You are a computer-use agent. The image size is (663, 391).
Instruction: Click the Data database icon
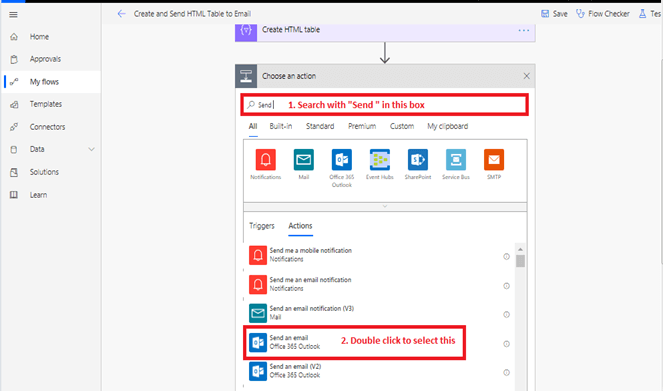click(x=14, y=149)
